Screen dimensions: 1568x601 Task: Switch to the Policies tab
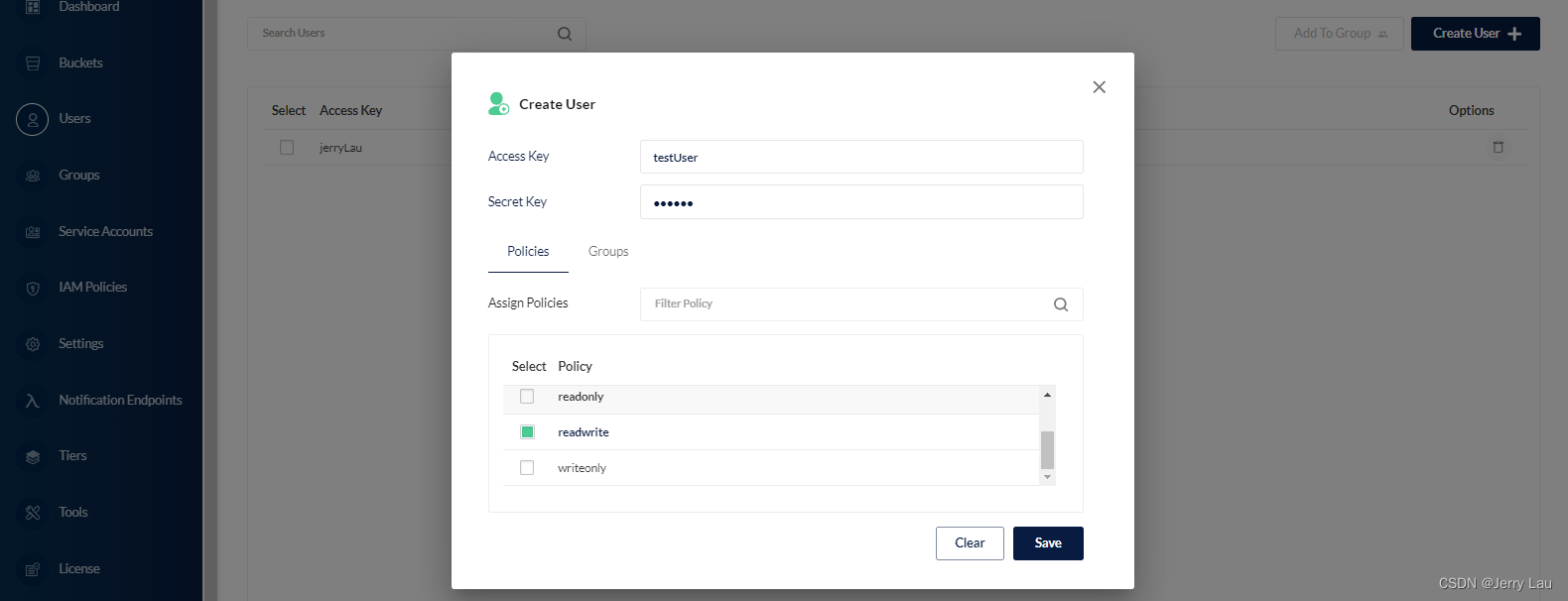[x=528, y=252]
